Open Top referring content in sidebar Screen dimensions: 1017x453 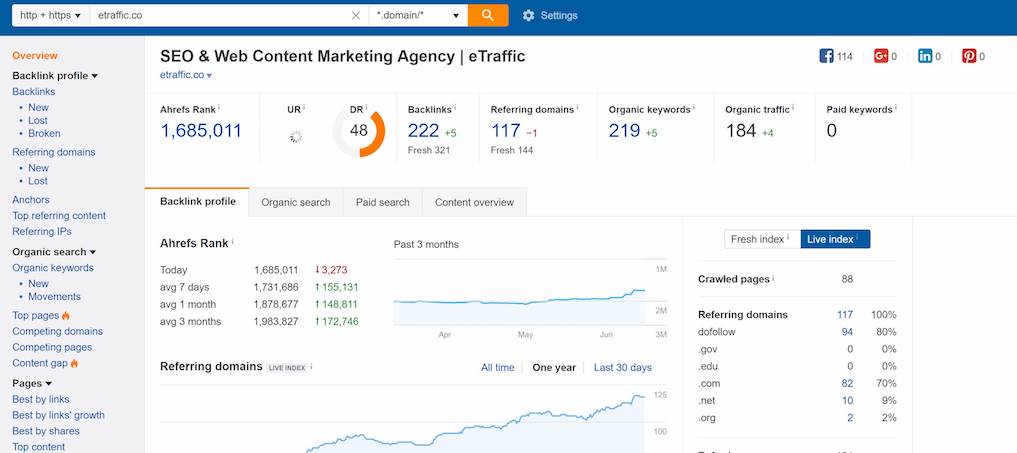[59, 215]
